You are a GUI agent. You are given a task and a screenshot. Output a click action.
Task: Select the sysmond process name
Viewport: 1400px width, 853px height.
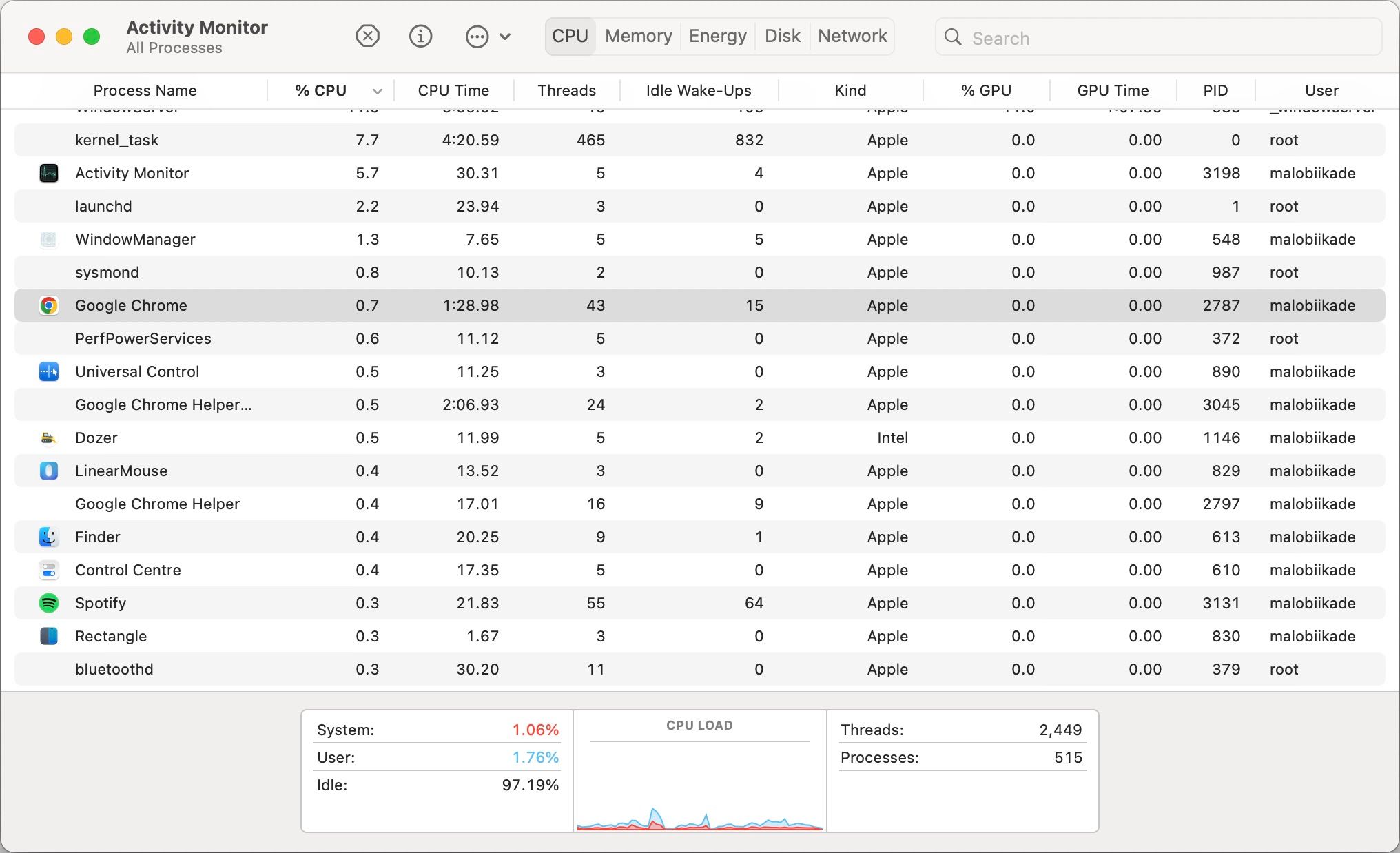coord(107,272)
